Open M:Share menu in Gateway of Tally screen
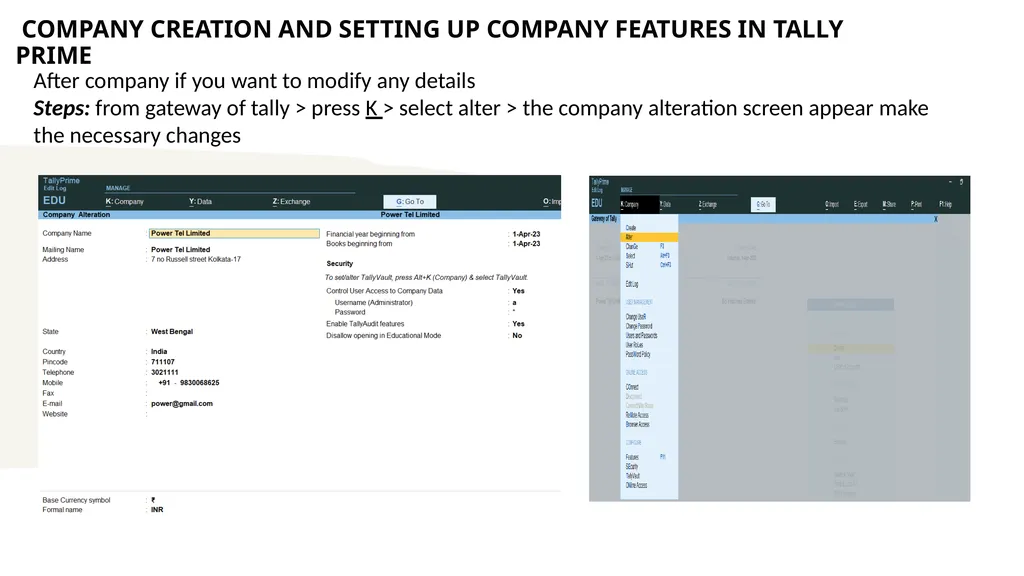 (889, 204)
